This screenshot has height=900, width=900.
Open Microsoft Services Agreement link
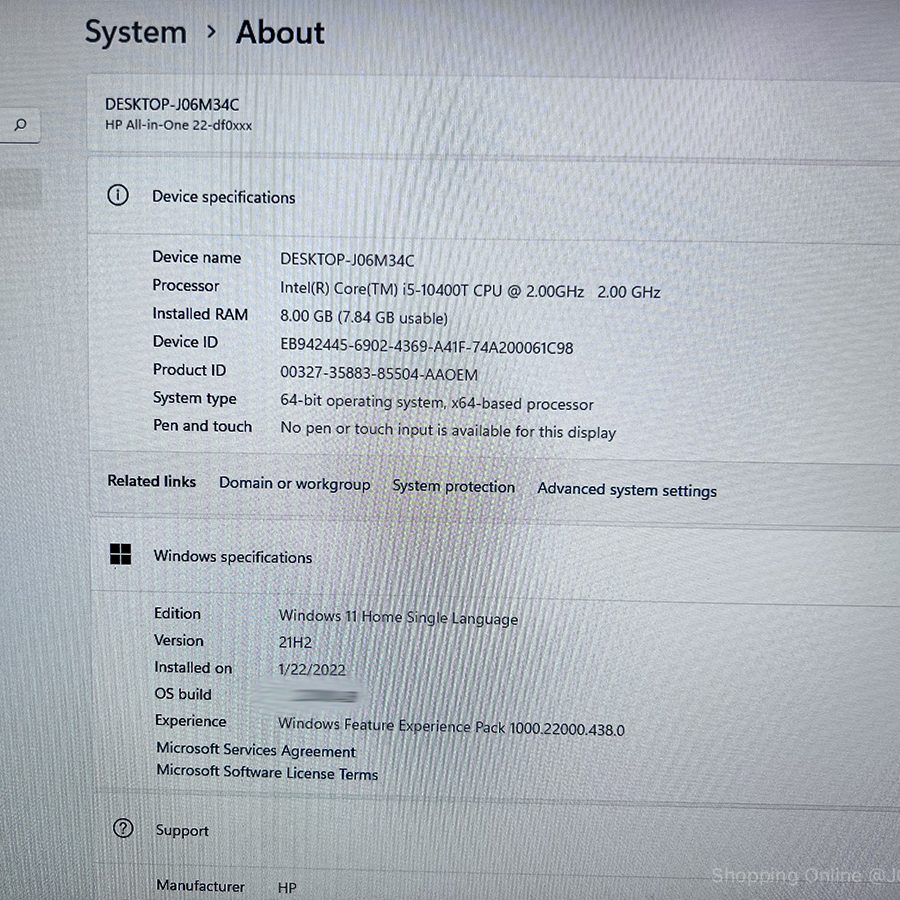[256, 750]
